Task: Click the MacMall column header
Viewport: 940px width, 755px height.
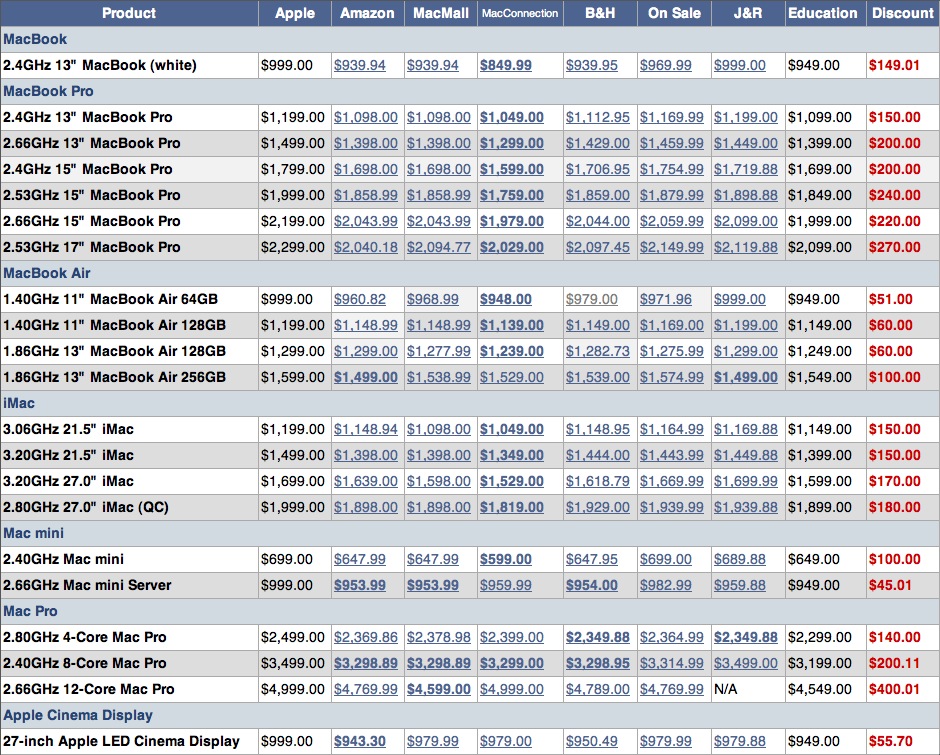Action: pyautogui.click(x=441, y=13)
